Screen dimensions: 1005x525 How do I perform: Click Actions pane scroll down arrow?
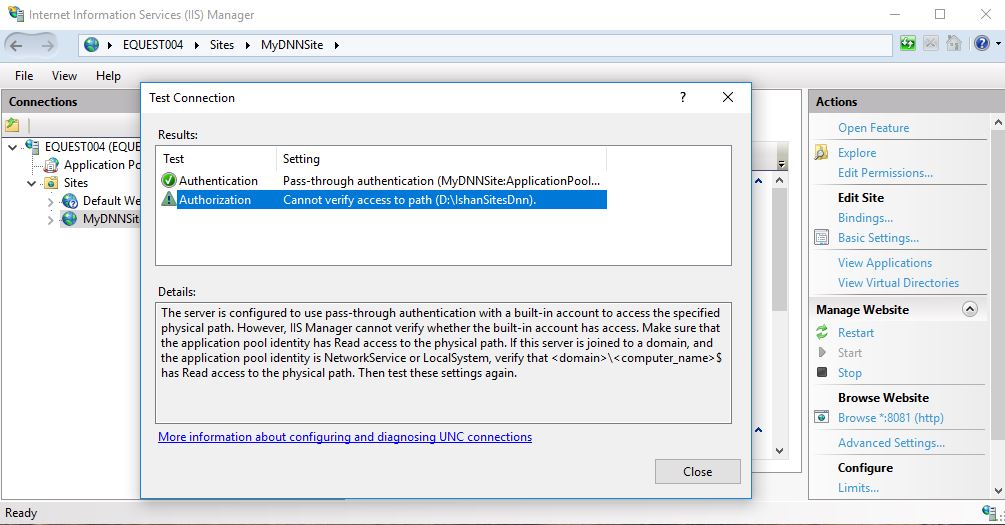click(998, 491)
